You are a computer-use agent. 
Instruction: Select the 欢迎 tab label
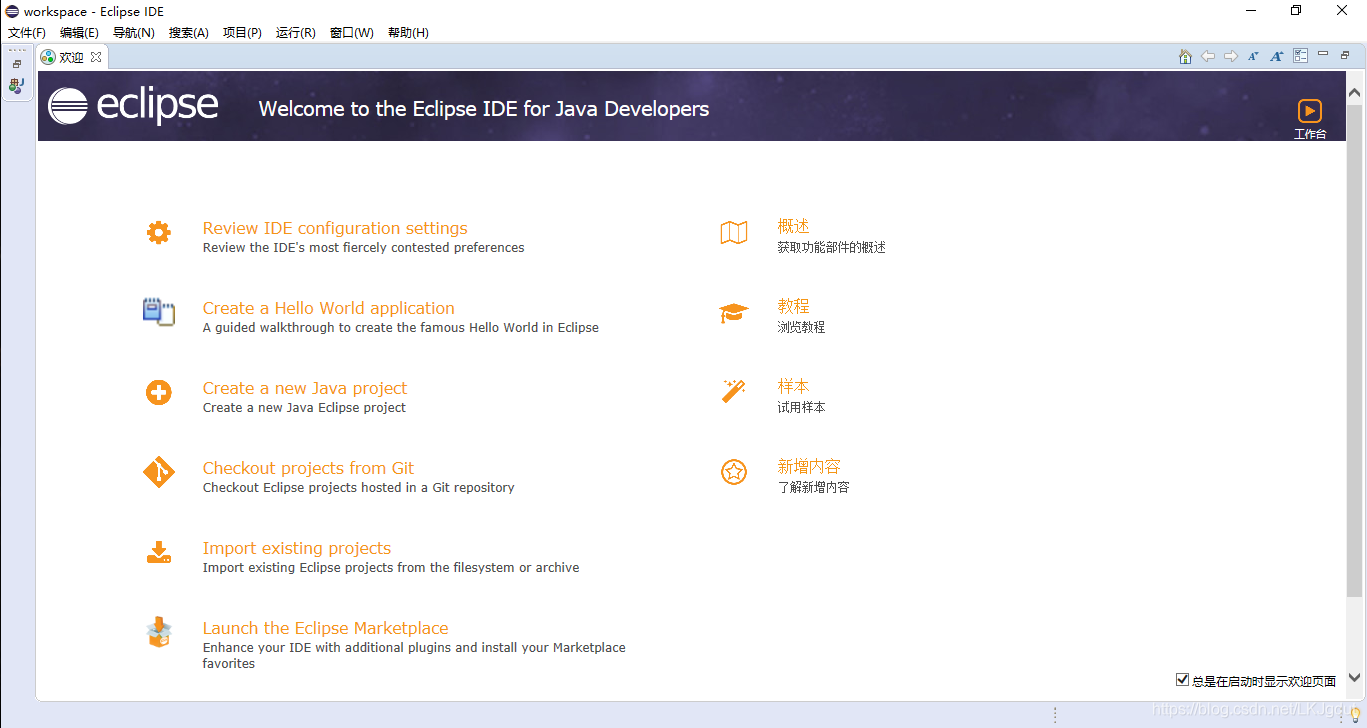coord(71,58)
